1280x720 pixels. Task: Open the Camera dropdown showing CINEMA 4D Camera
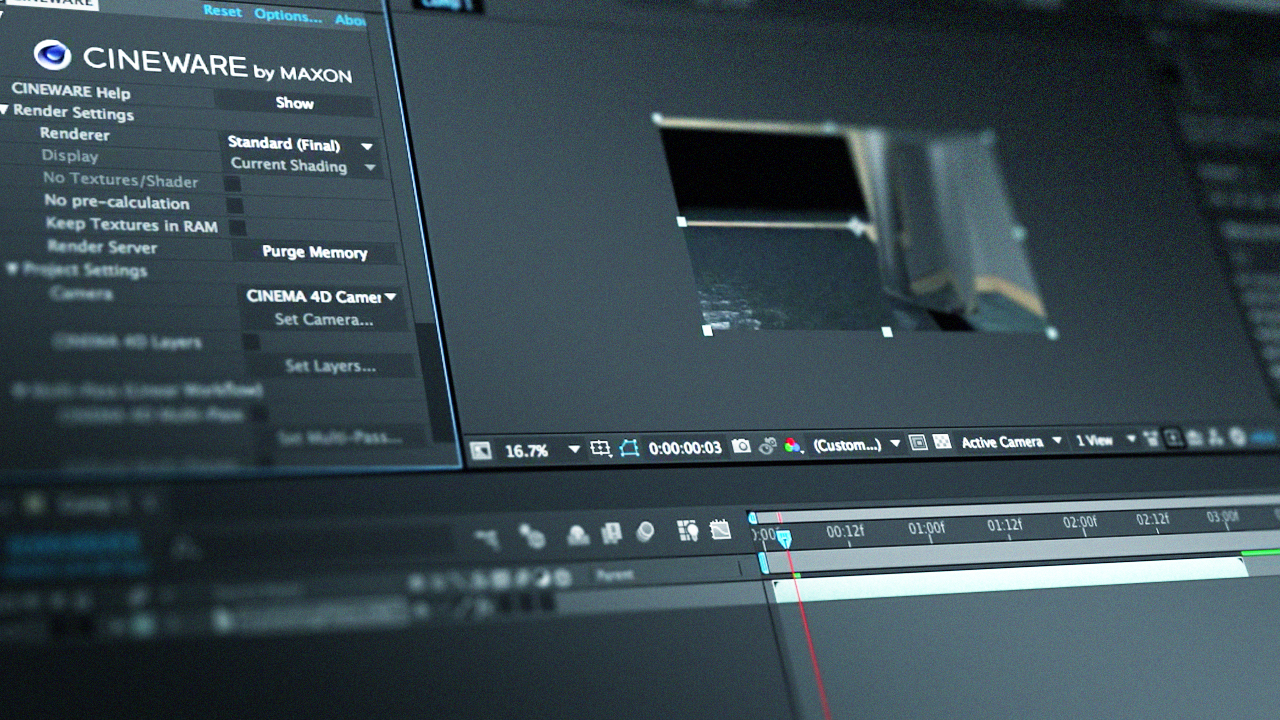coord(320,296)
